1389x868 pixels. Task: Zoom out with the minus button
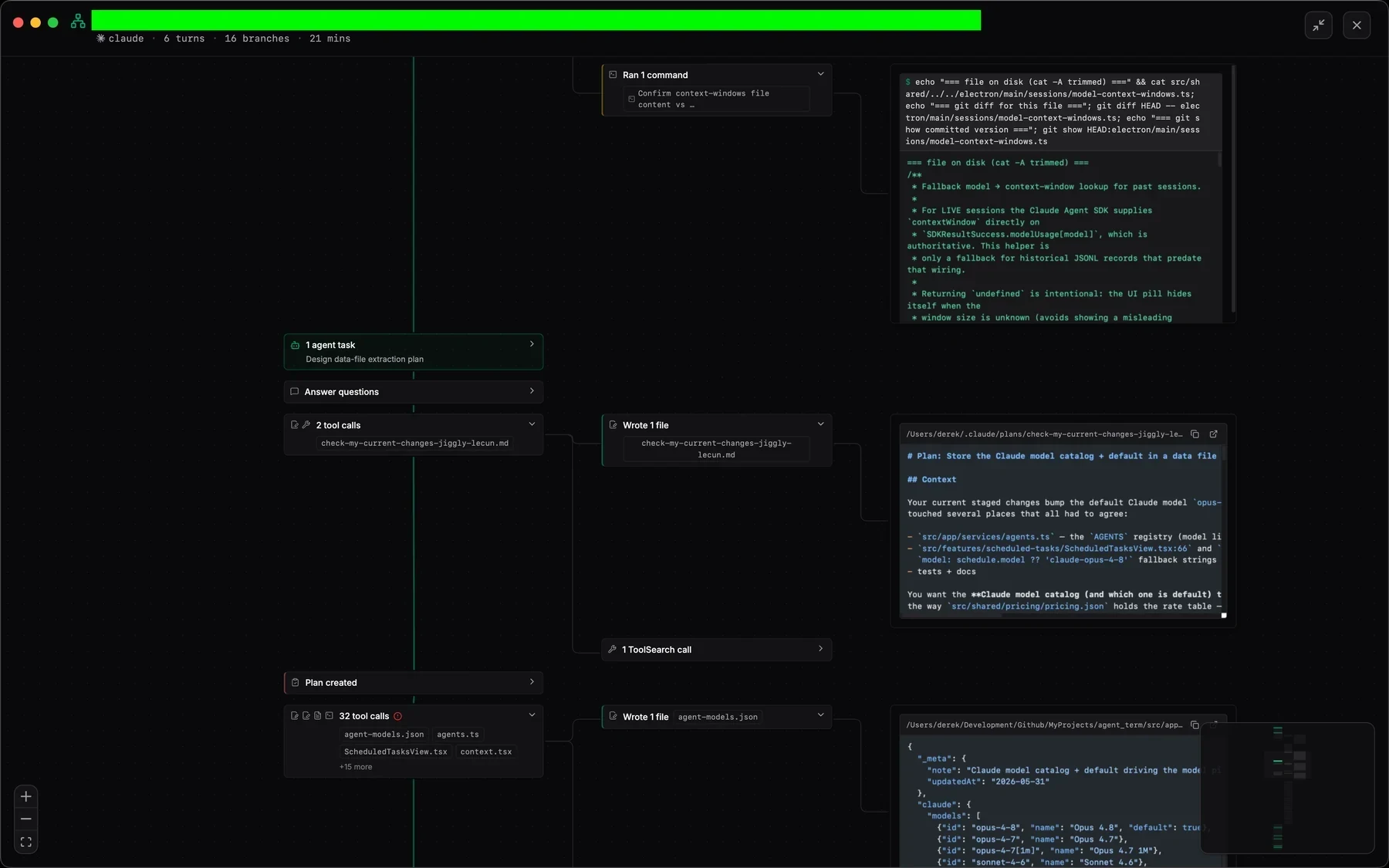click(x=25, y=819)
